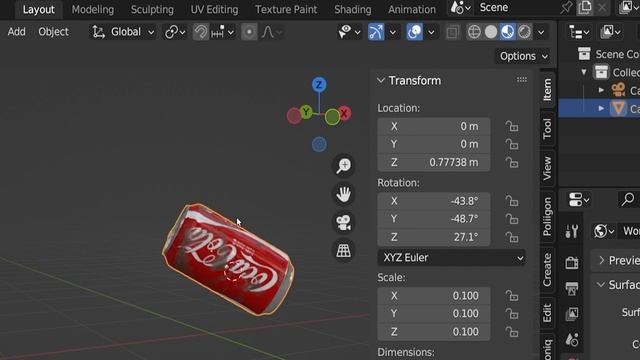Open proportional falloff curve options
This screenshot has width=640, height=360.
(x=271, y=32)
